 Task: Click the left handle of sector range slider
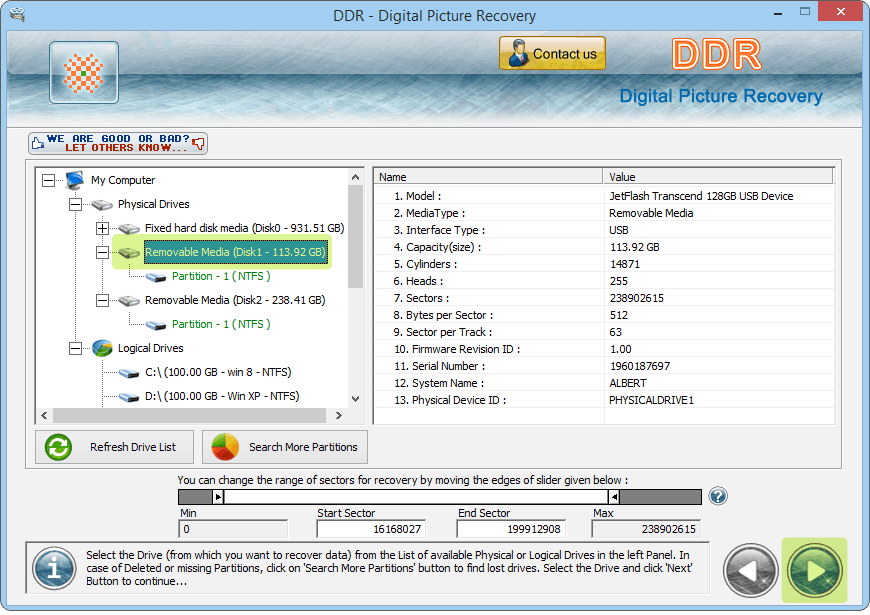pos(218,496)
